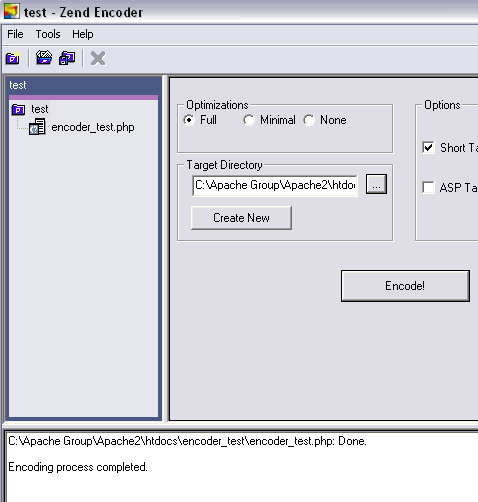Click the Create New button
This screenshot has width=478, height=502.
click(241, 218)
